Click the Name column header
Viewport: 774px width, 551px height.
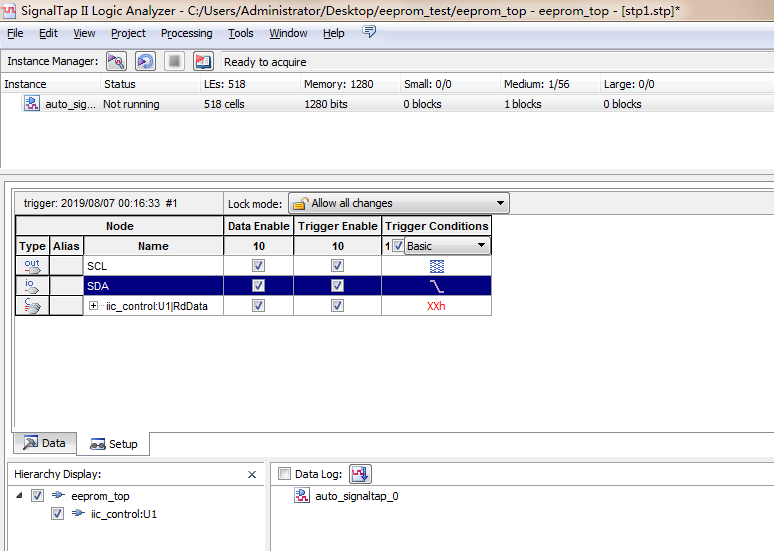(x=153, y=246)
